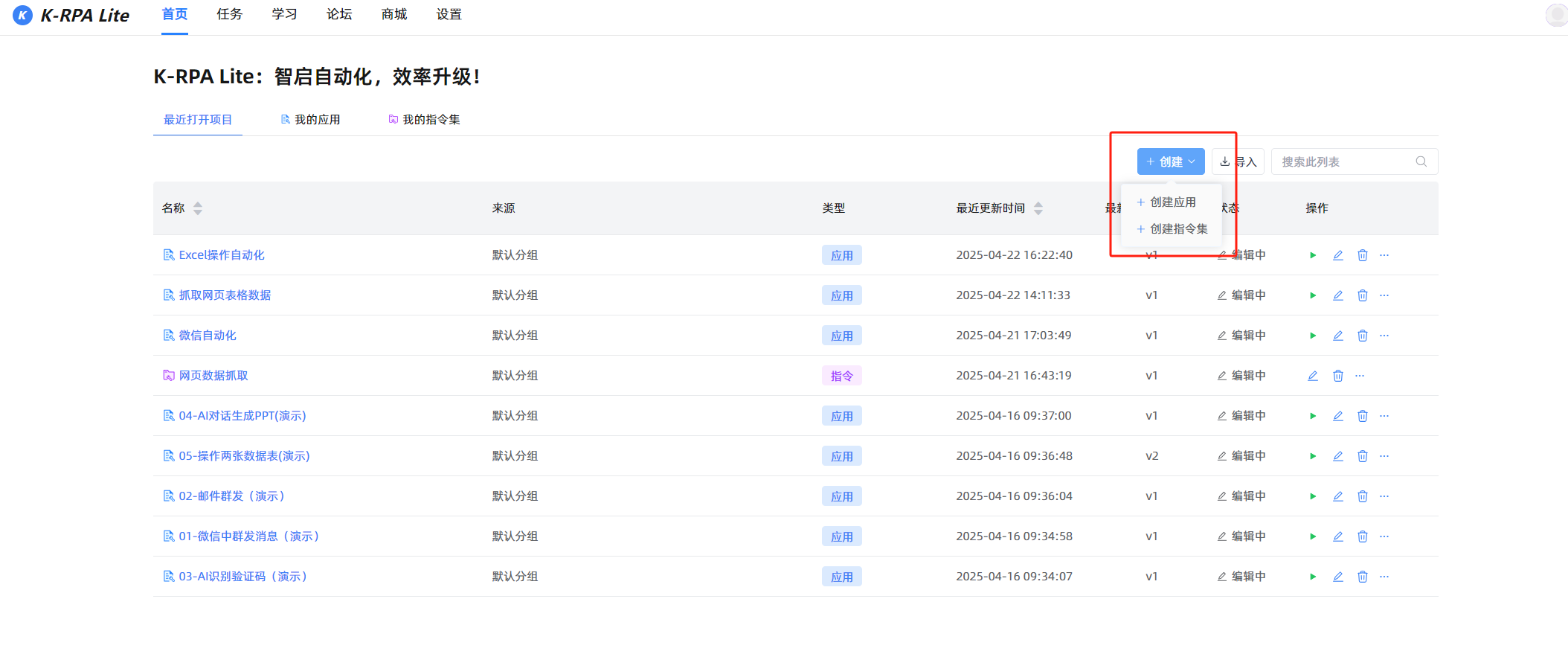The width and height of the screenshot is (1568, 657).
Task: Run the Excel操作自动化 app
Action: tap(1313, 255)
